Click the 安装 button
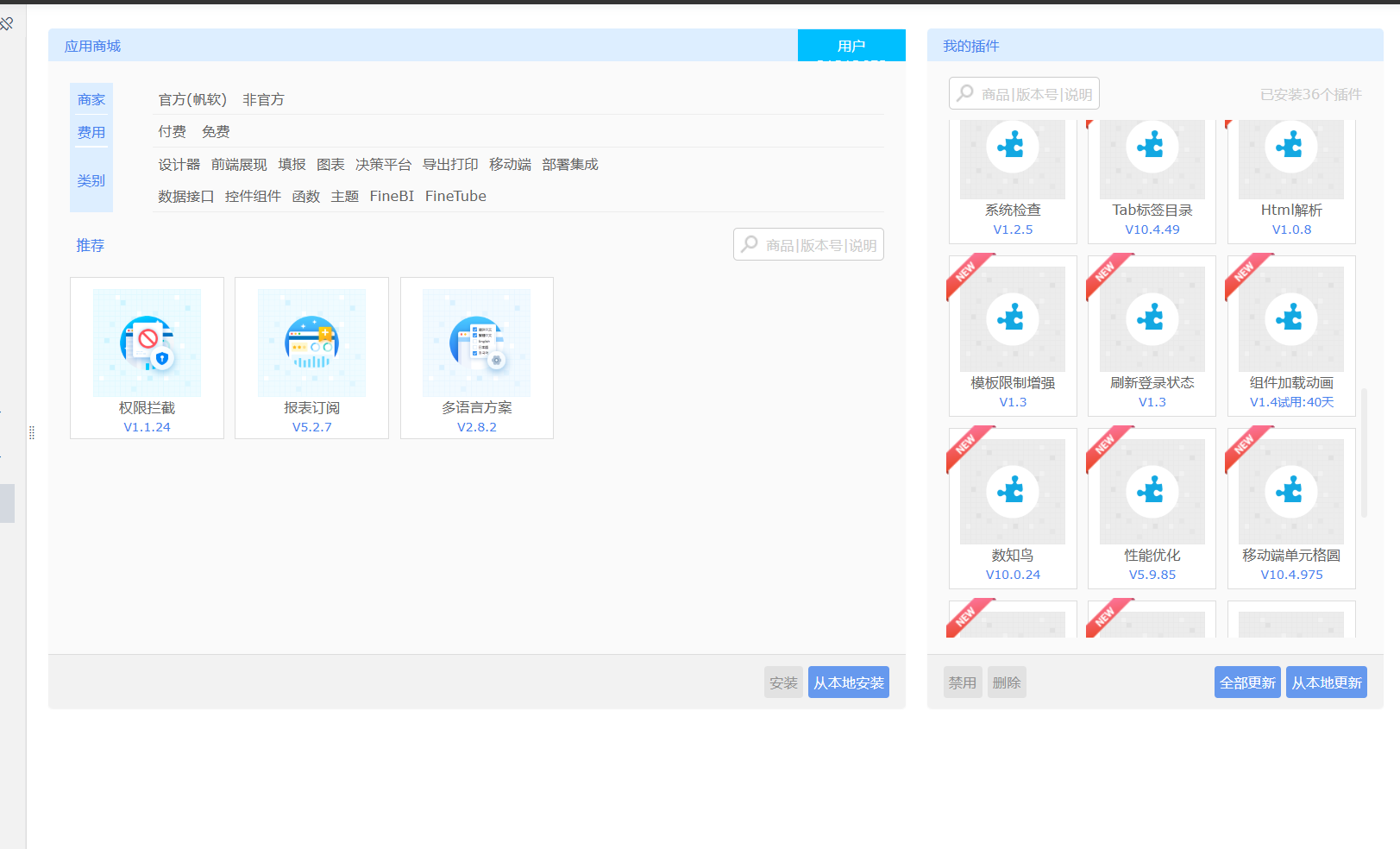The image size is (1400, 849). click(783, 682)
